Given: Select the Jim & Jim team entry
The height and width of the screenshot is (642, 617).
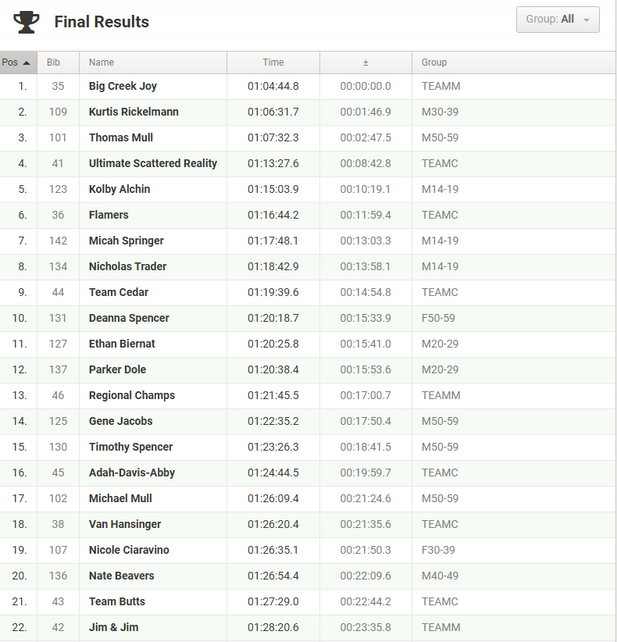Looking at the screenshot, I should point(307,628).
